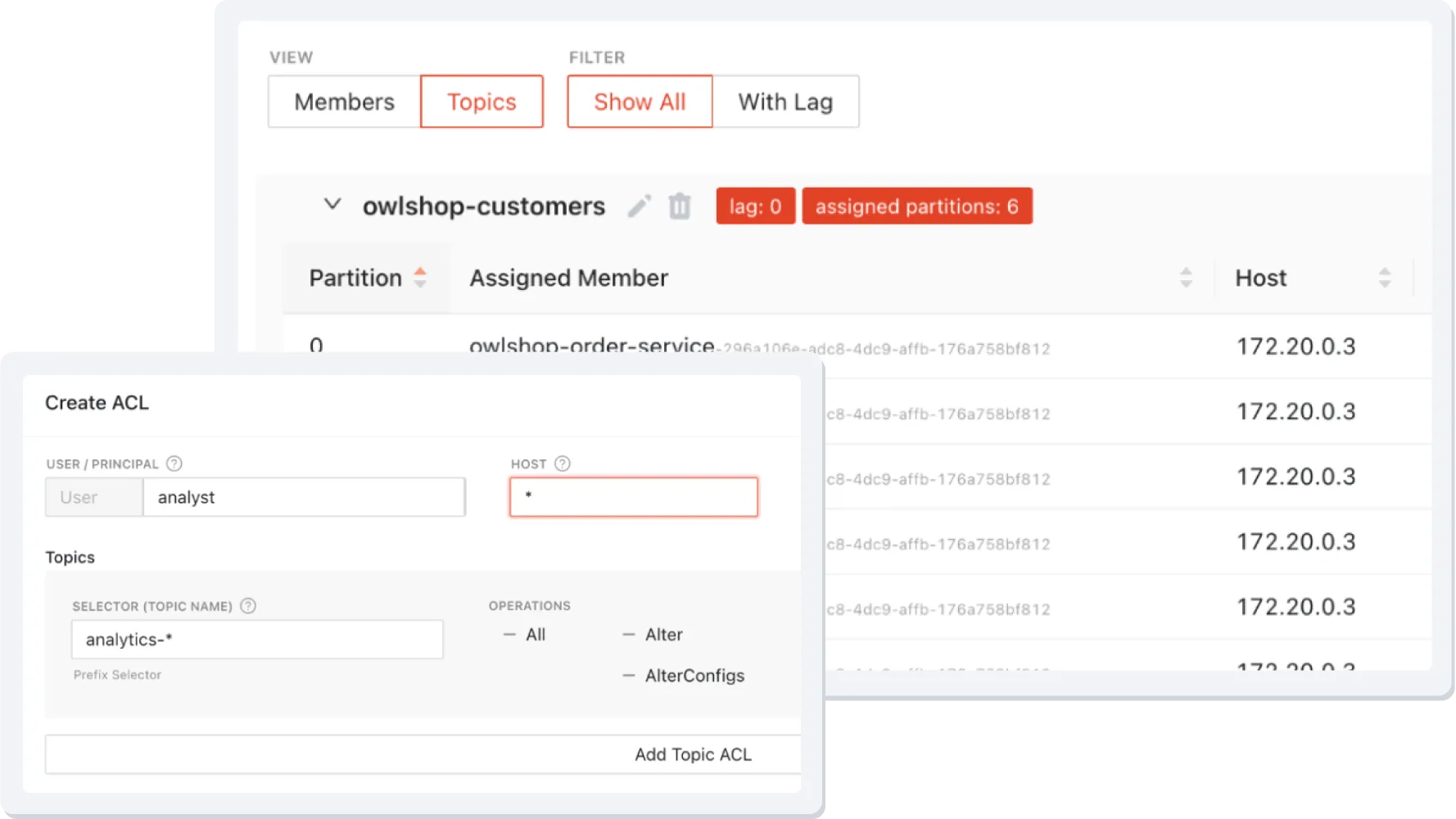Click the Assigned Member sort arrows
This screenshot has width=1456, height=819.
(1187, 278)
